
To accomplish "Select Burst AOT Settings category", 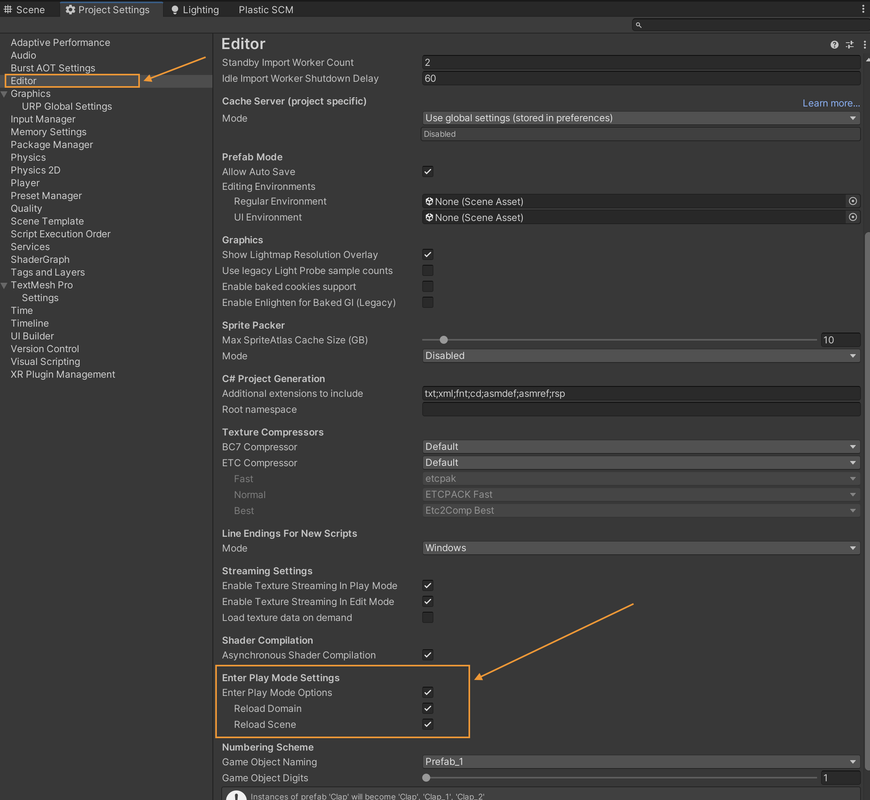I will (x=53, y=68).
